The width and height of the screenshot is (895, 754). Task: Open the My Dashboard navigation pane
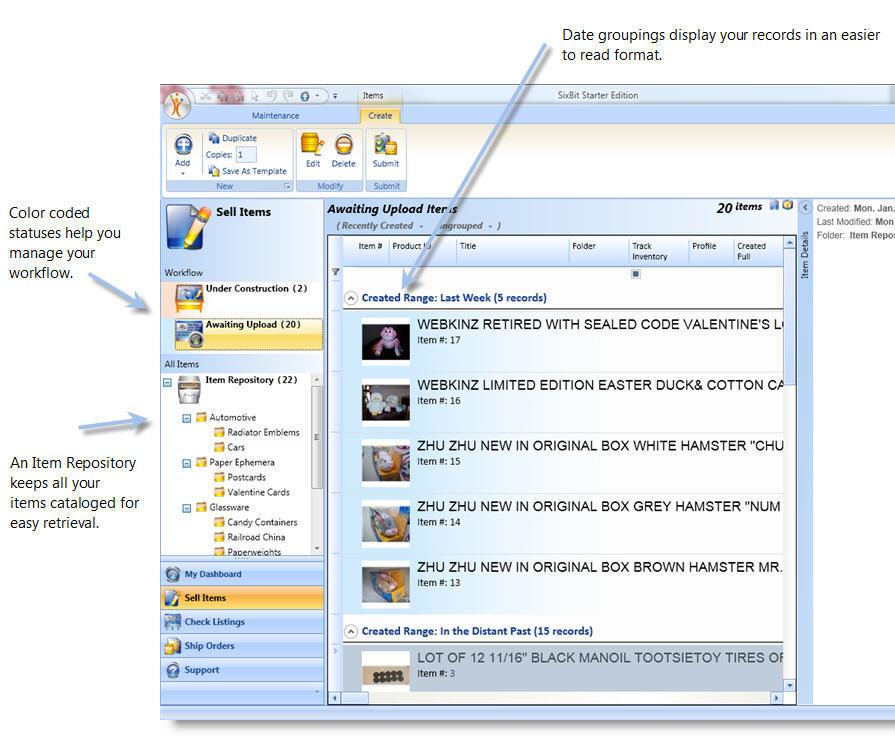point(242,574)
